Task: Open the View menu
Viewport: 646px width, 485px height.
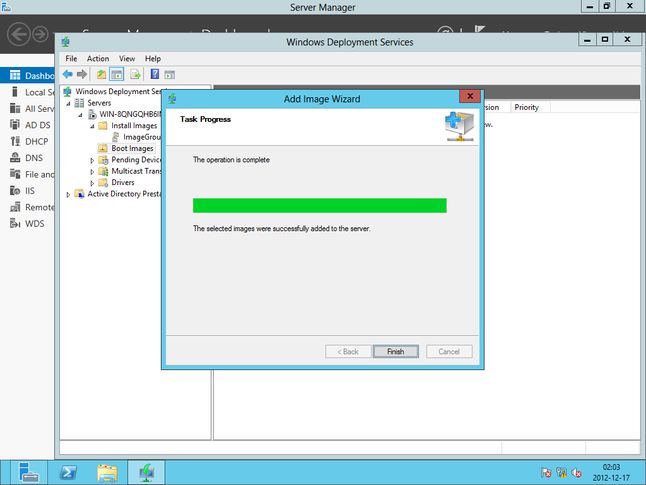Action: [127, 59]
